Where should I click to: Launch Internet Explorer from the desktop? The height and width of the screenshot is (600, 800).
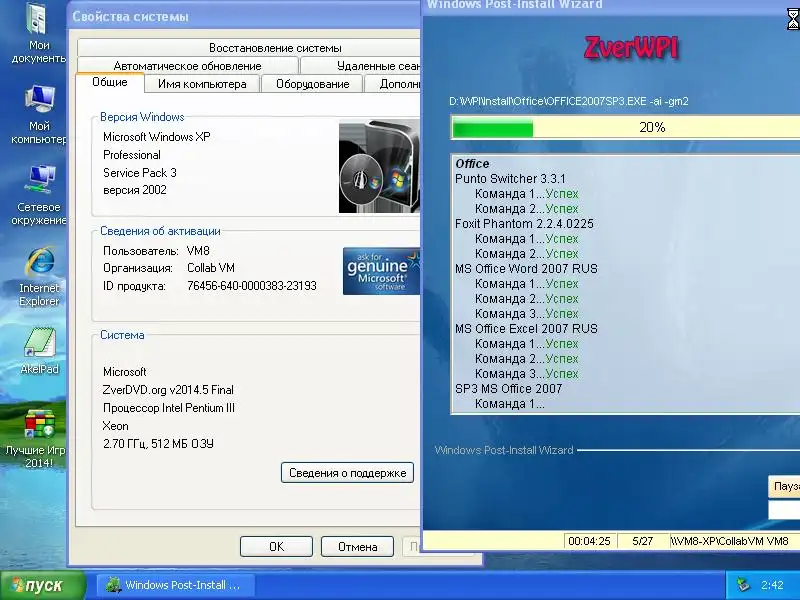pos(39,276)
